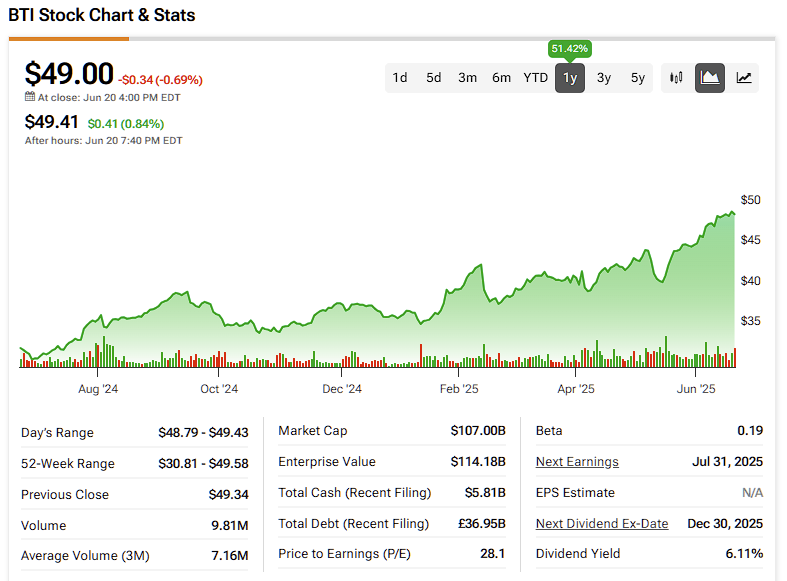The height and width of the screenshot is (581, 787).
Task: Click the $49.00 closing price
Action: coord(69,74)
